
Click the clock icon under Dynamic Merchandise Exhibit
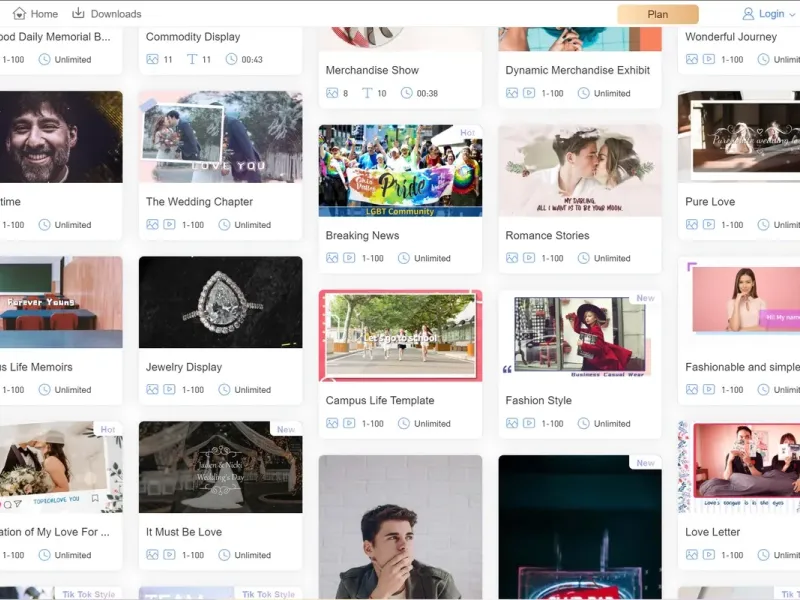point(584,93)
